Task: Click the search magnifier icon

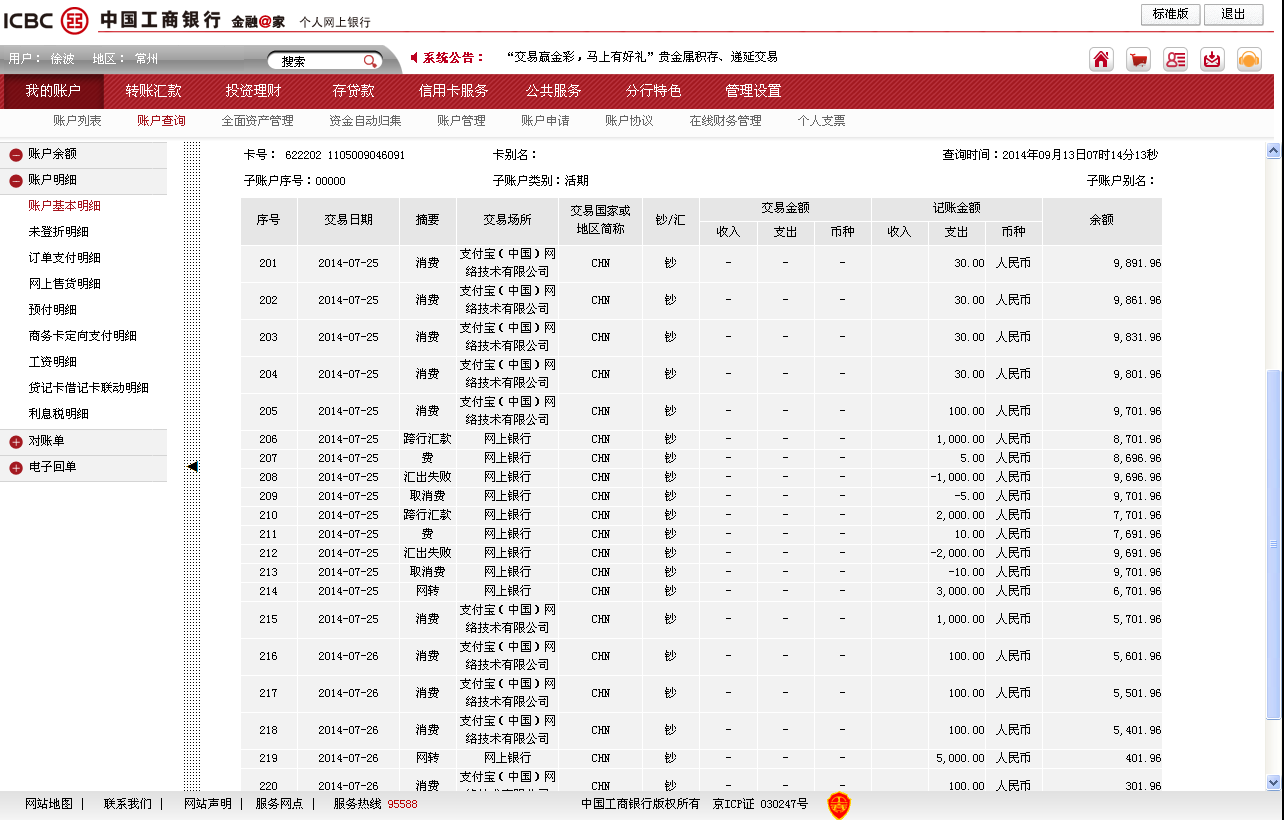Action: 370,61
